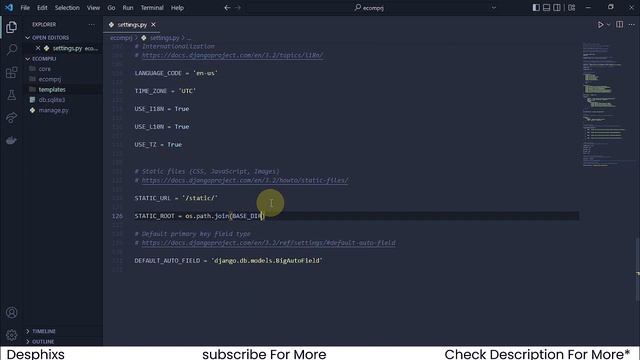
Task: Click the ecomprj command center search box
Action: [369, 8]
